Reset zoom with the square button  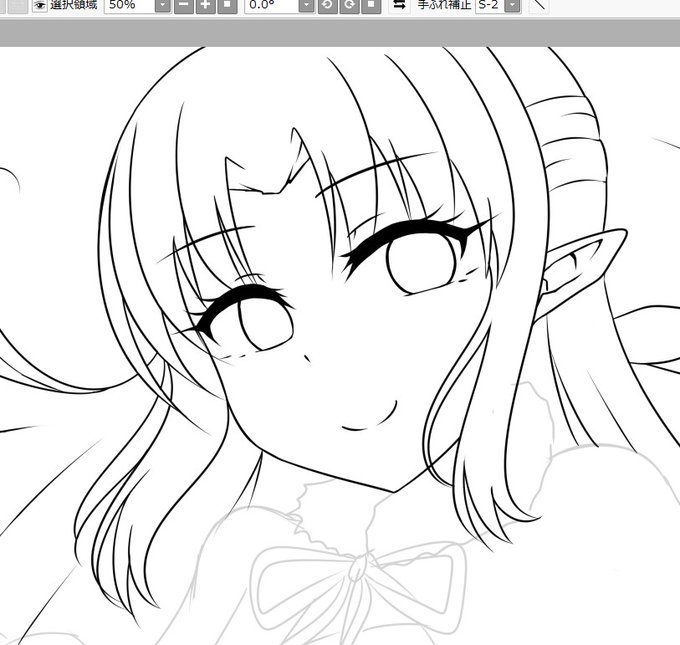click(x=227, y=6)
